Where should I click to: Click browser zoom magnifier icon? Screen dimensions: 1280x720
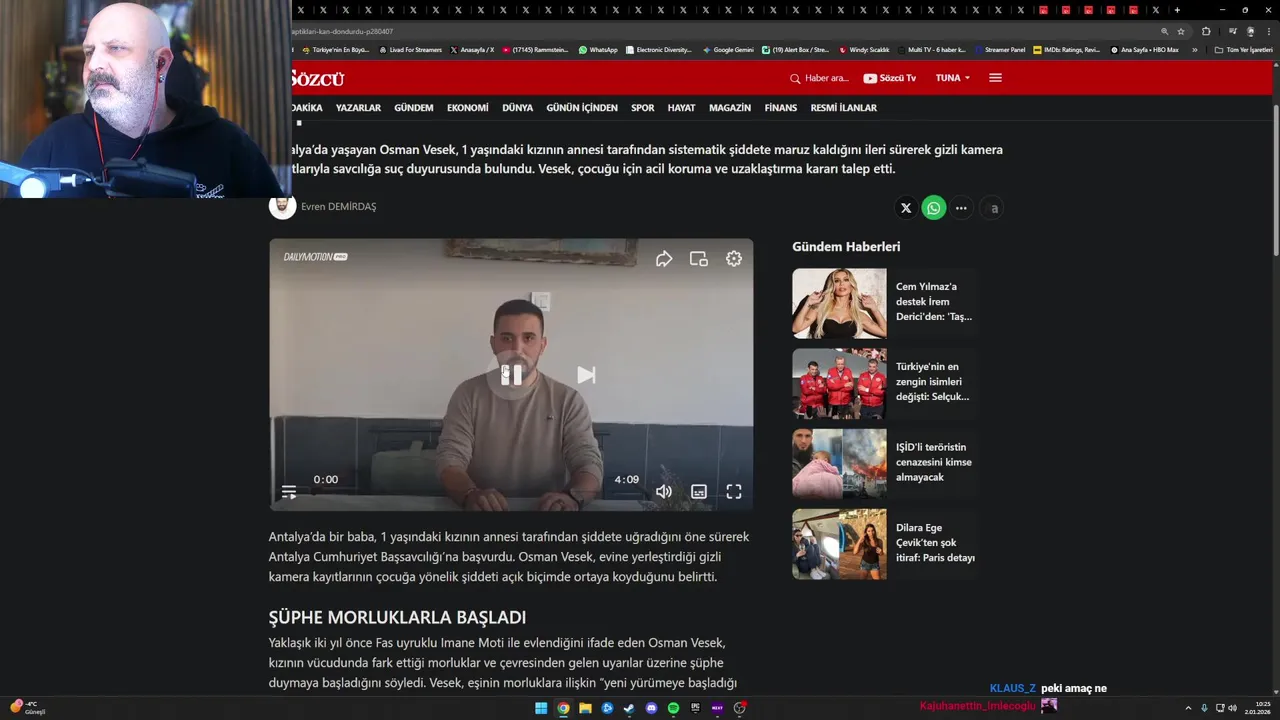(x=1164, y=31)
